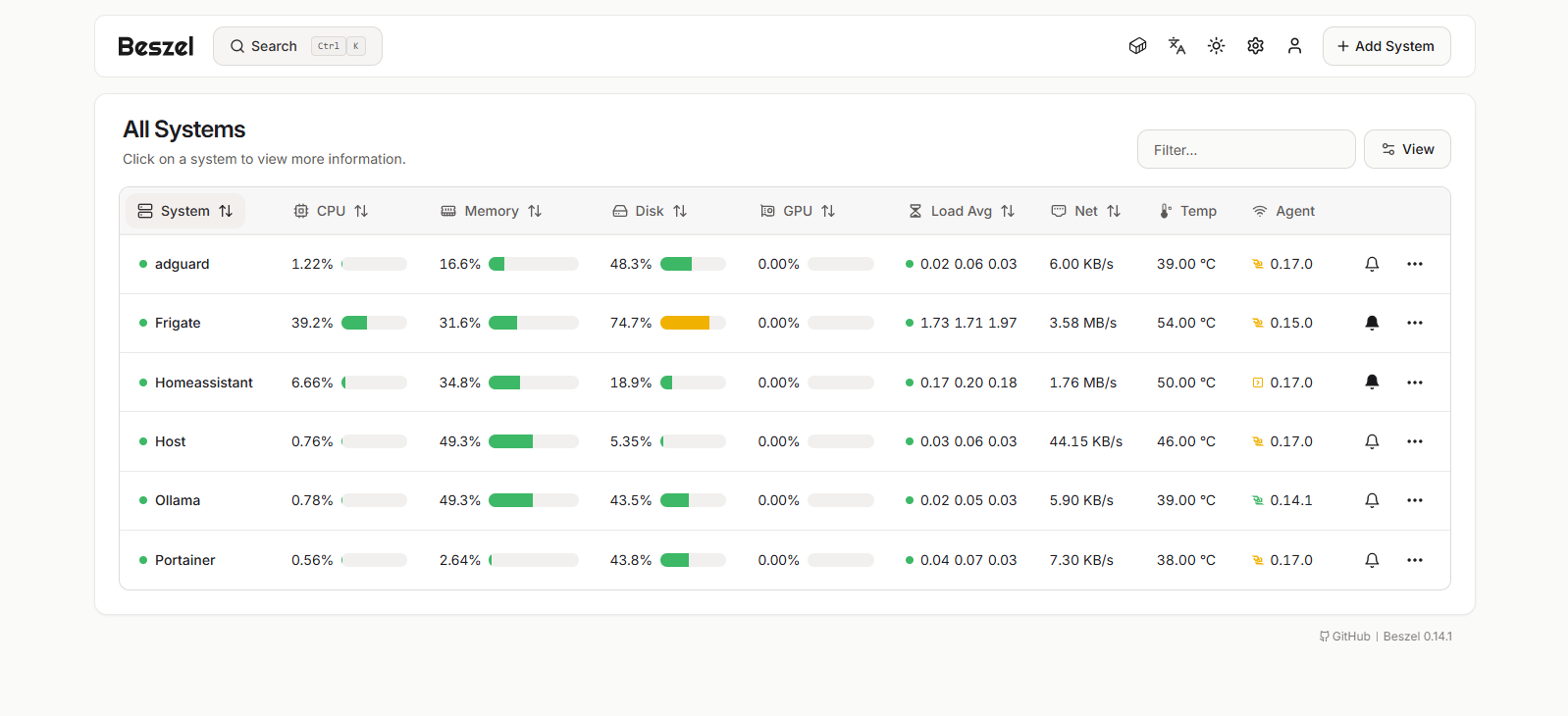The width and height of the screenshot is (1568, 716).
Task: Open the View options dropdown
Action: tap(1407, 149)
